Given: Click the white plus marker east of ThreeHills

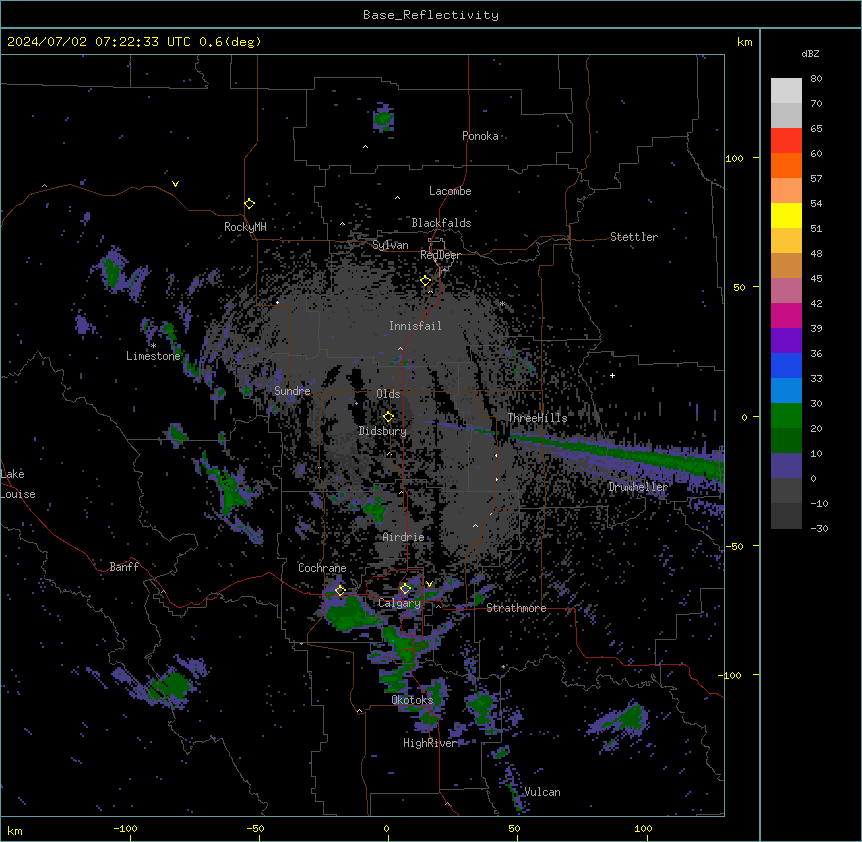Looking at the screenshot, I should click(x=612, y=375).
